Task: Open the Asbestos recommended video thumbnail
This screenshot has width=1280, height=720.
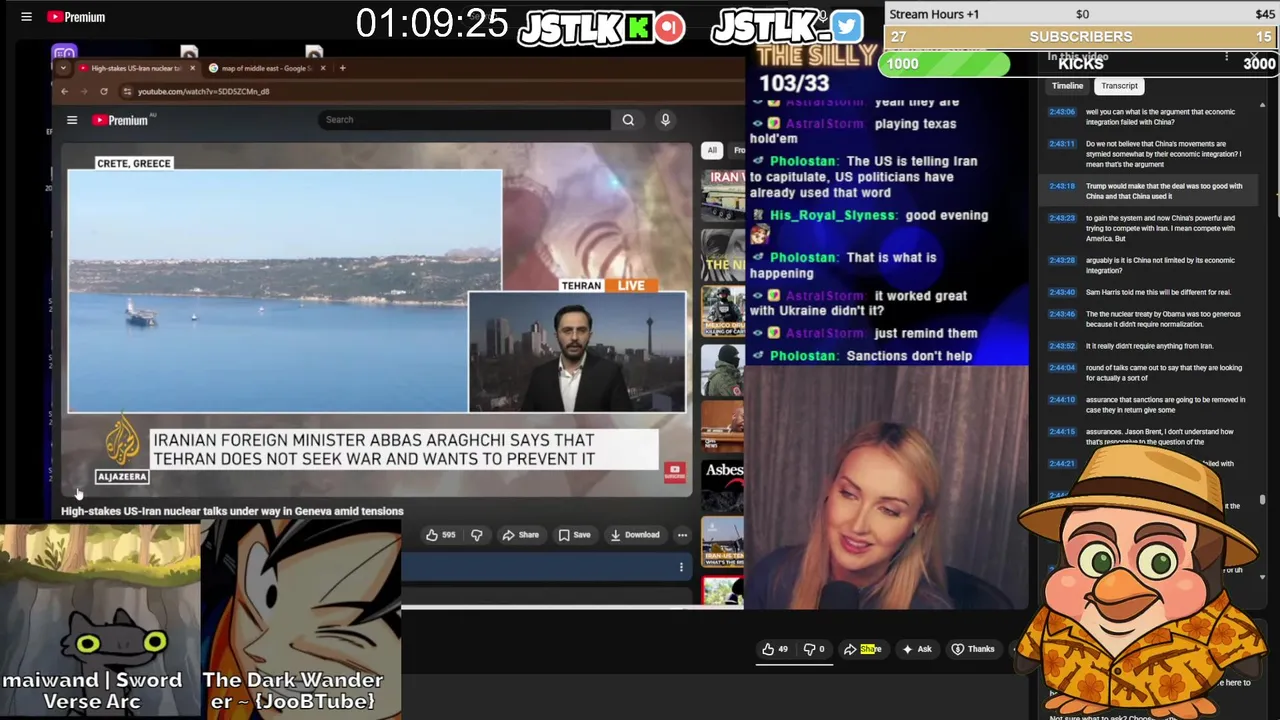Action: click(x=723, y=484)
